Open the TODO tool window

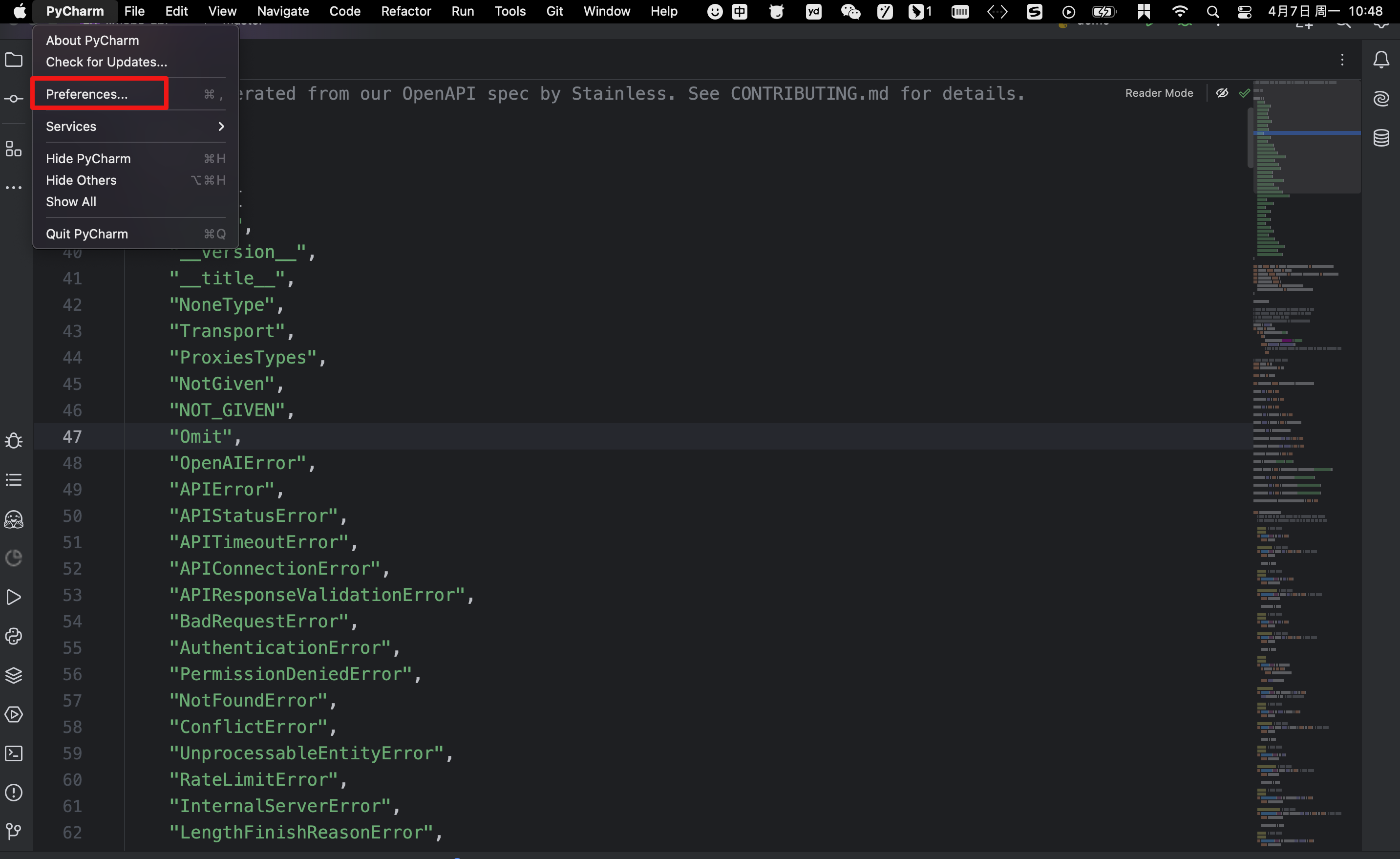[14, 479]
